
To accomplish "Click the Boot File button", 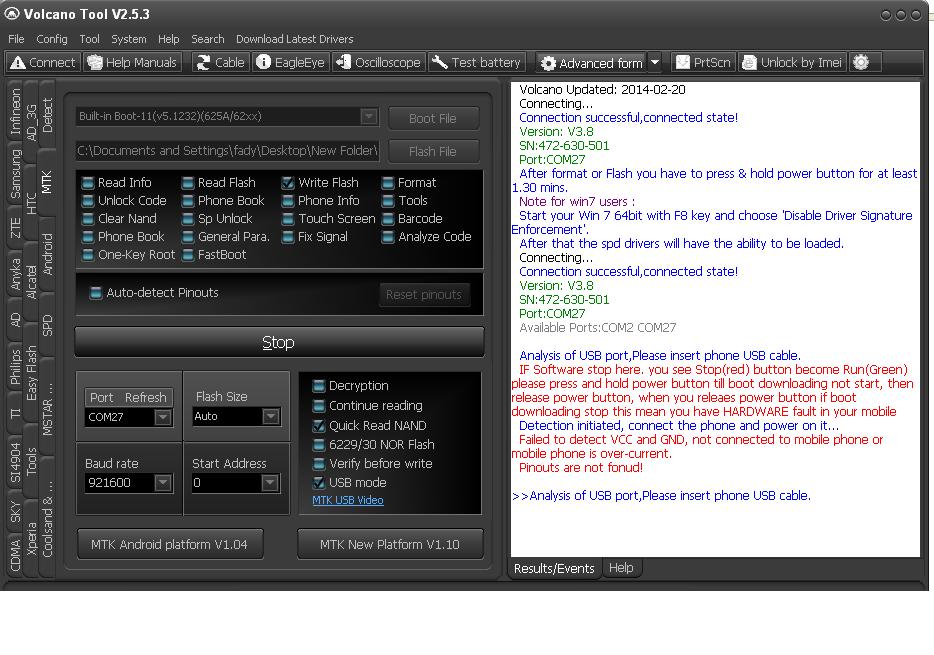I will [x=433, y=118].
